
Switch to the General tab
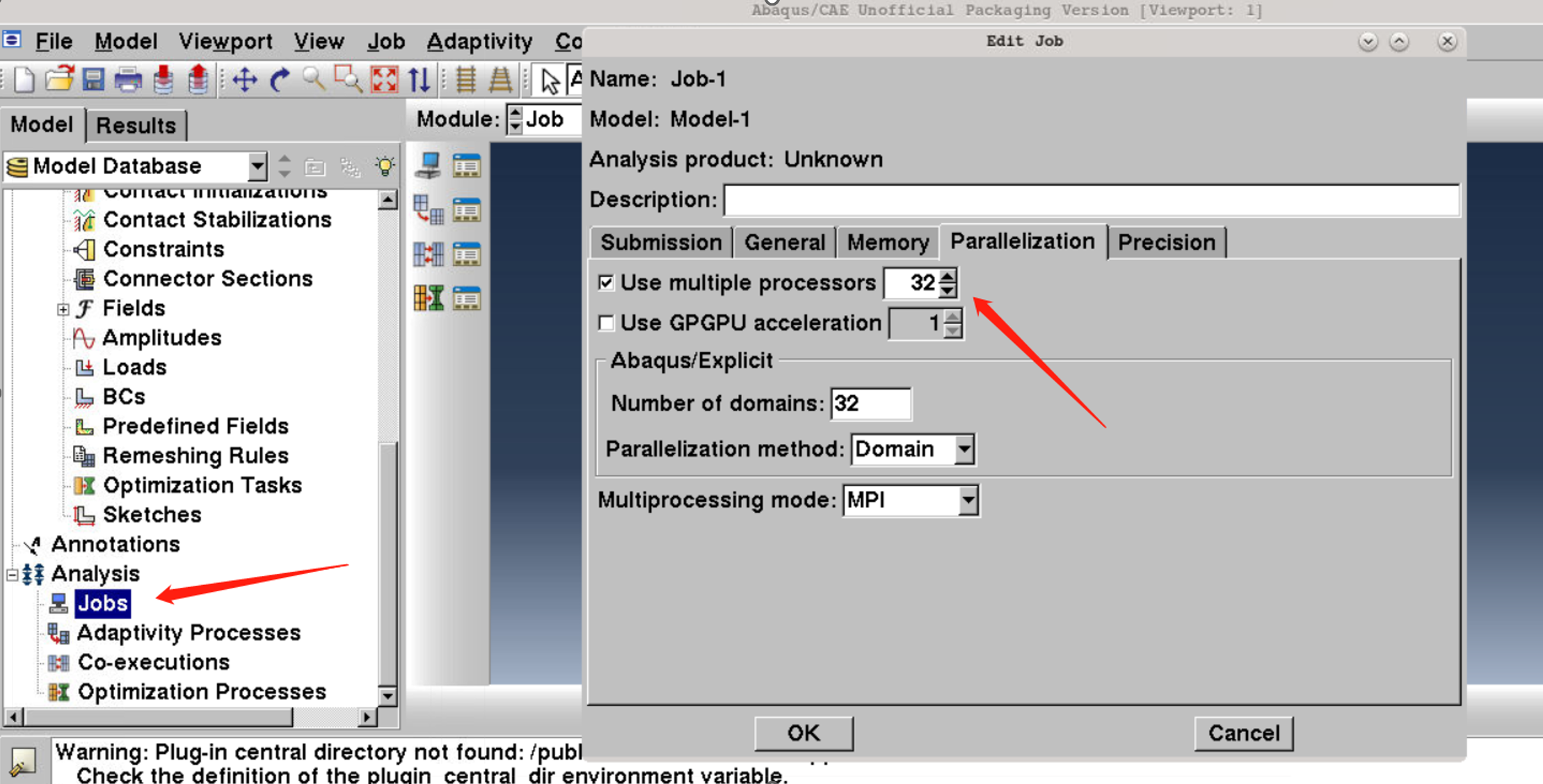[x=785, y=242]
